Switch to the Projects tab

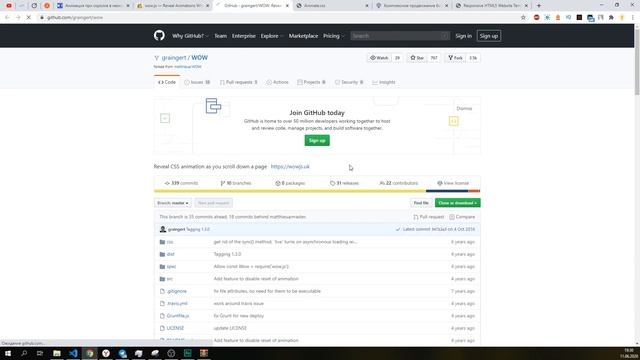click(311, 82)
